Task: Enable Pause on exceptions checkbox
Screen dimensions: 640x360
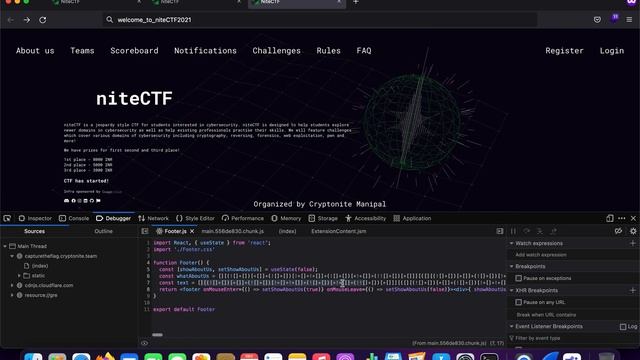Action: point(518,278)
